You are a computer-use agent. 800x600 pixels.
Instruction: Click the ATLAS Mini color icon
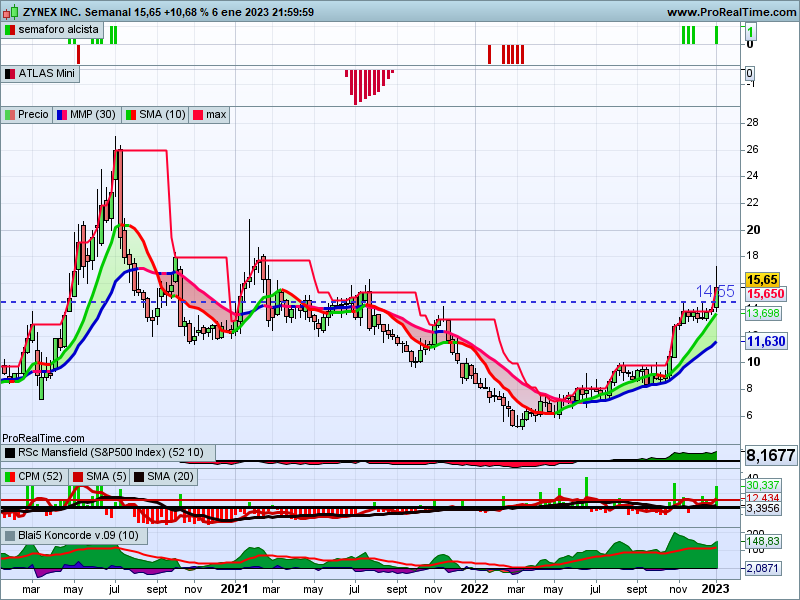point(10,74)
